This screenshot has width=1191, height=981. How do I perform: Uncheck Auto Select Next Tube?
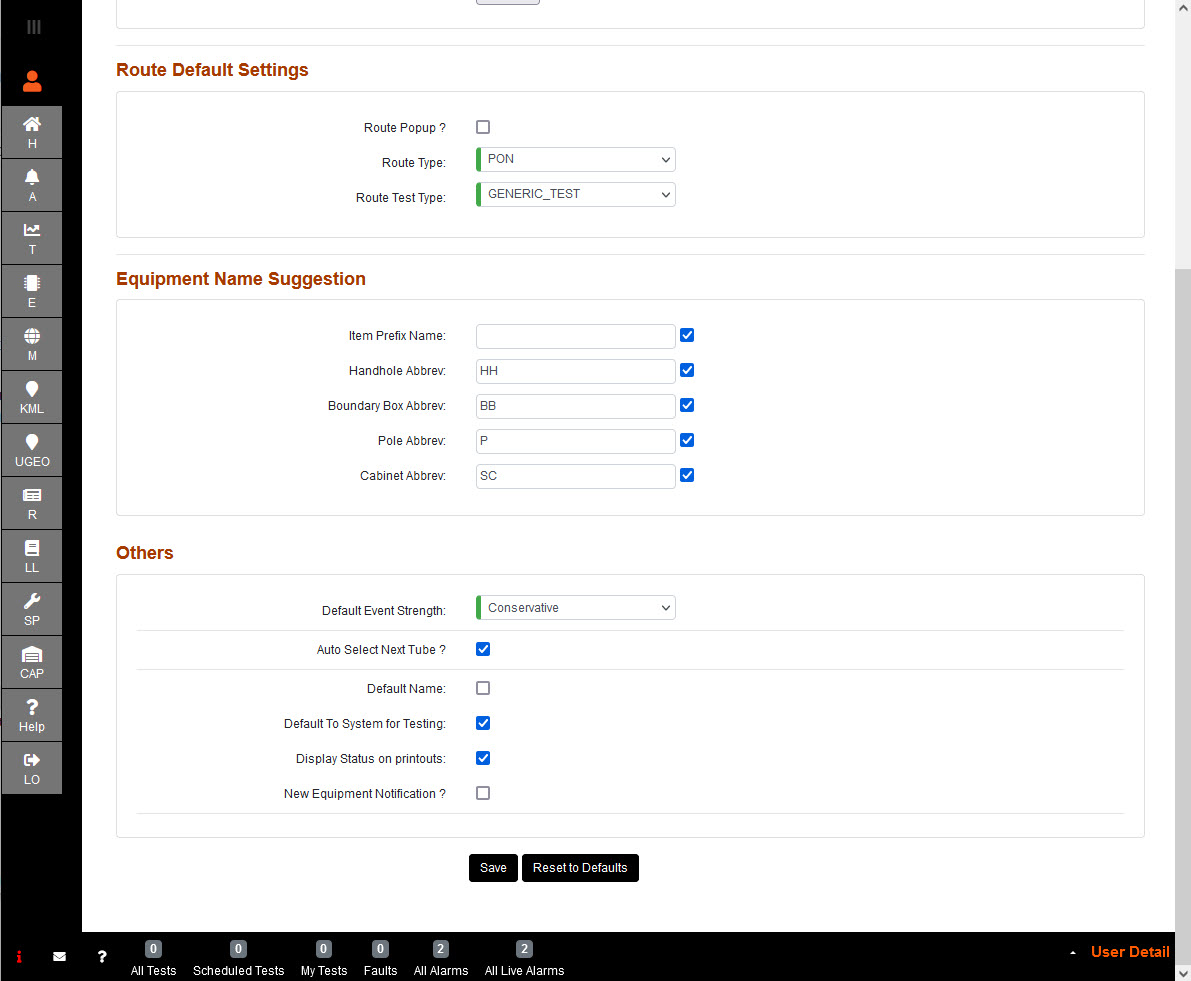[483, 649]
